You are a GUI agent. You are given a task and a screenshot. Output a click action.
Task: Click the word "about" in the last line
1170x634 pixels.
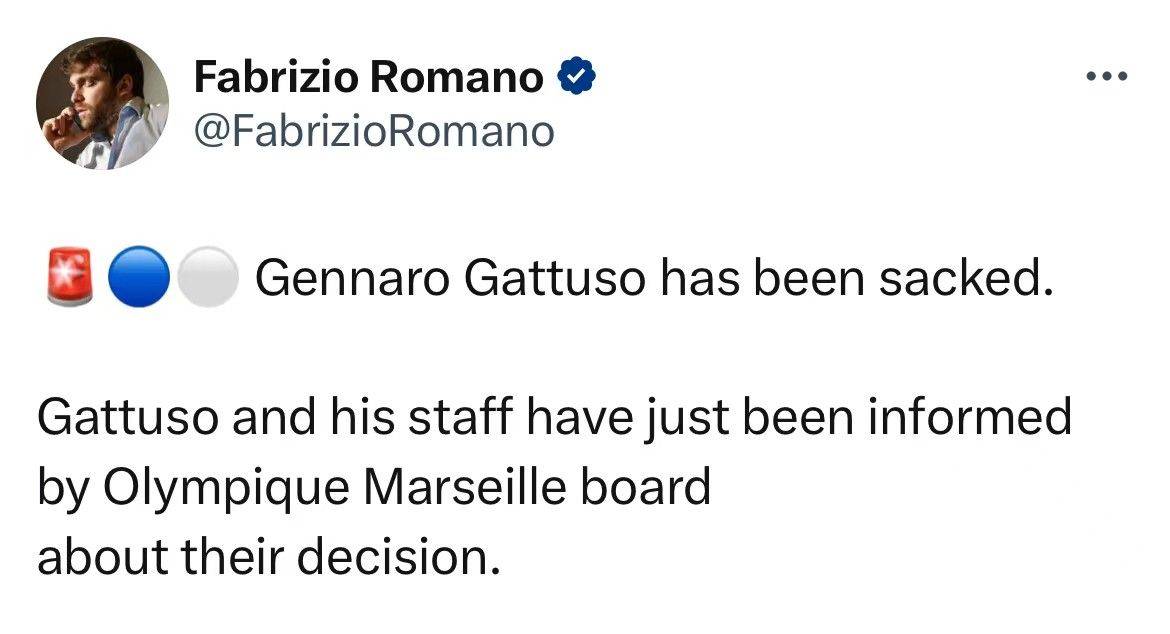point(101,558)
